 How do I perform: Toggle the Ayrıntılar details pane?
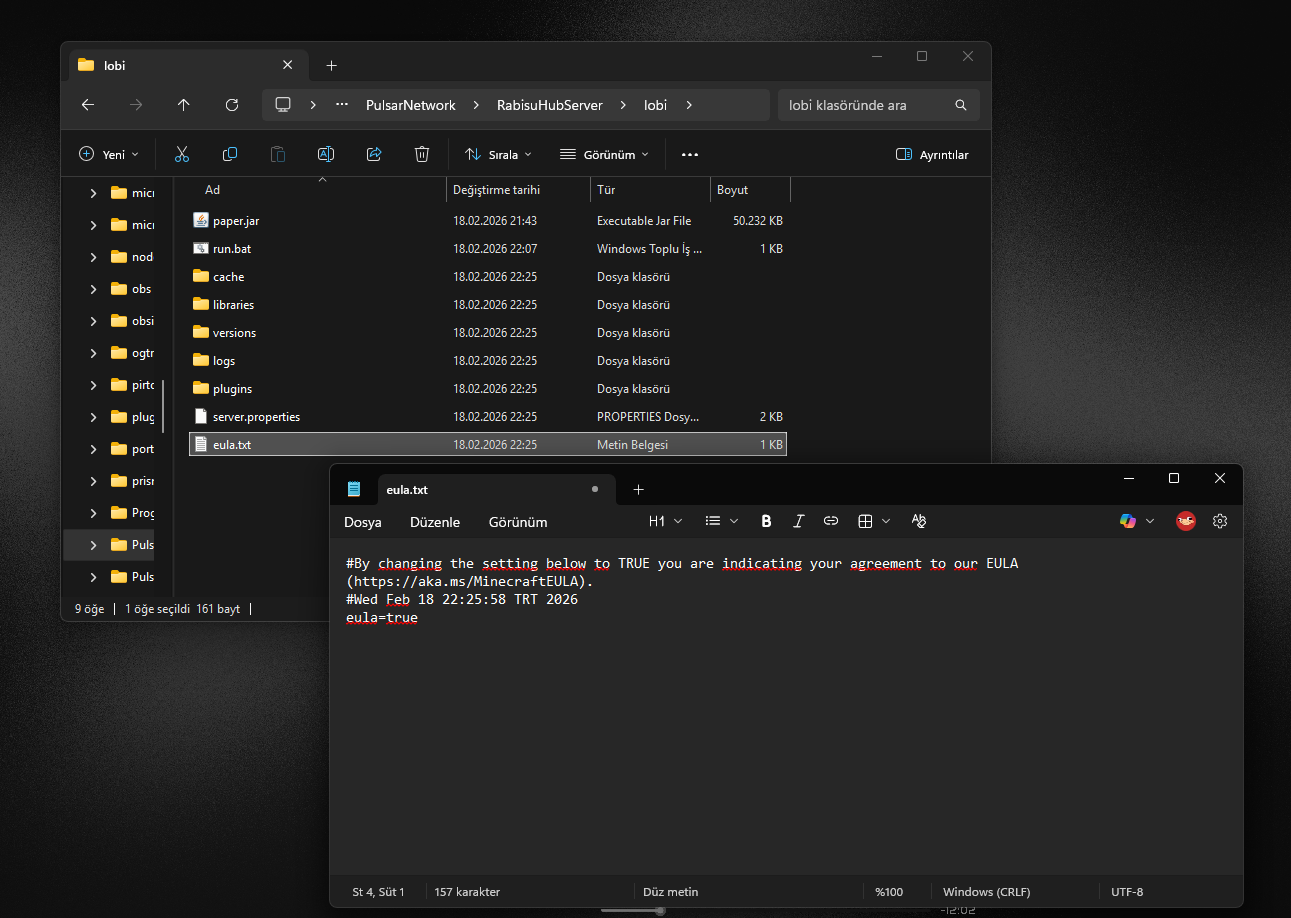[932, 155]
